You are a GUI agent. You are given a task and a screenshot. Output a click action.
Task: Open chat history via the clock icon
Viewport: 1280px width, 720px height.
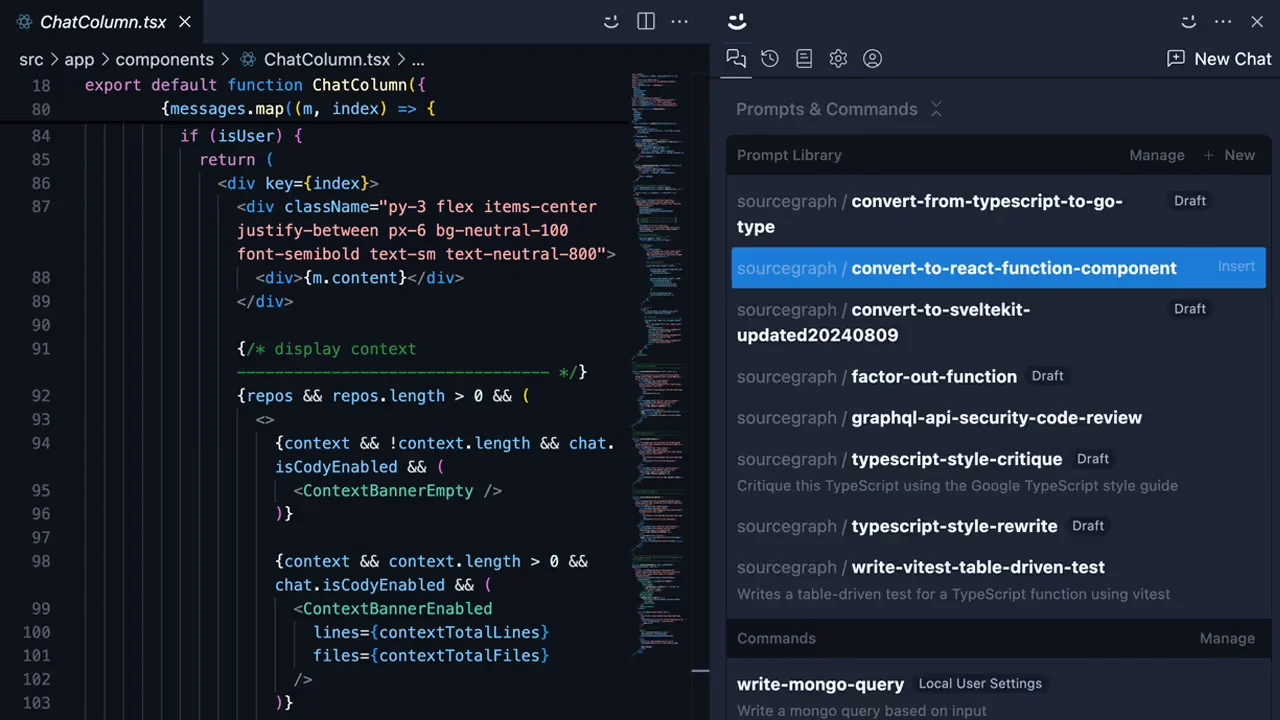click(x=770, y=58)
